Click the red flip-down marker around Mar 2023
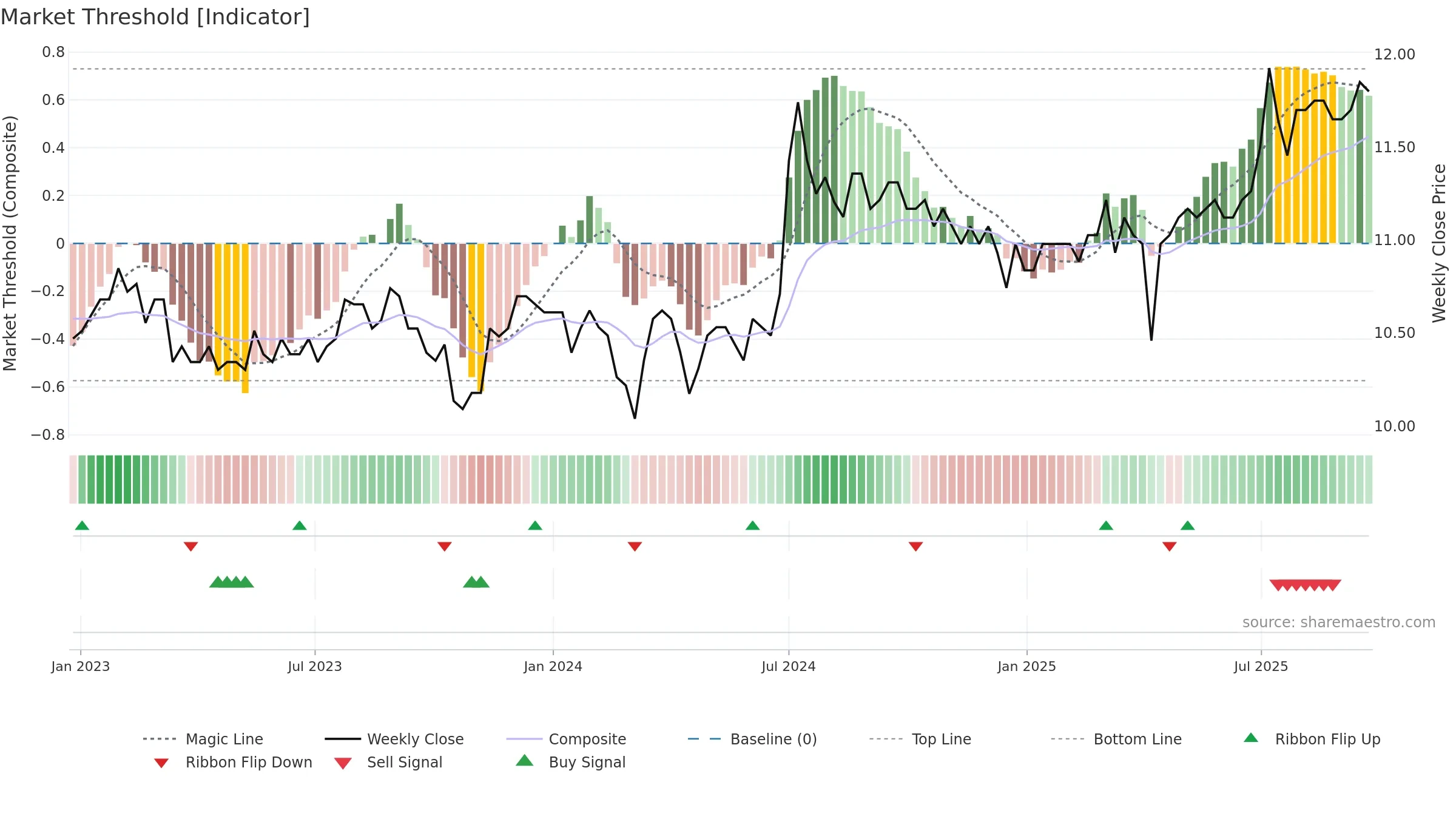 tap(190, 547)
